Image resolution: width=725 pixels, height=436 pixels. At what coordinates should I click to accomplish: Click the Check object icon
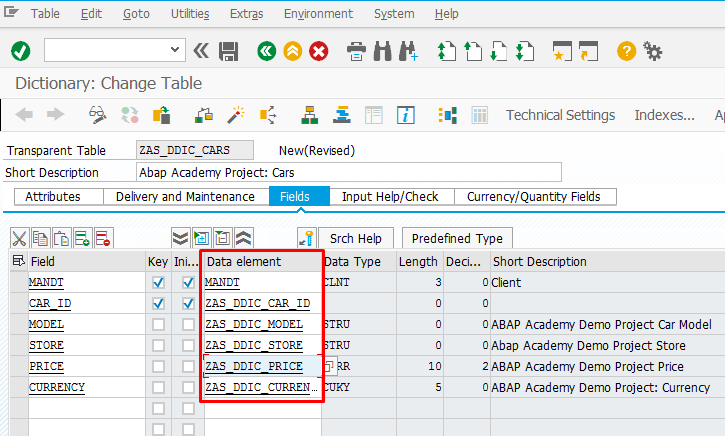(x=203, y=115)
